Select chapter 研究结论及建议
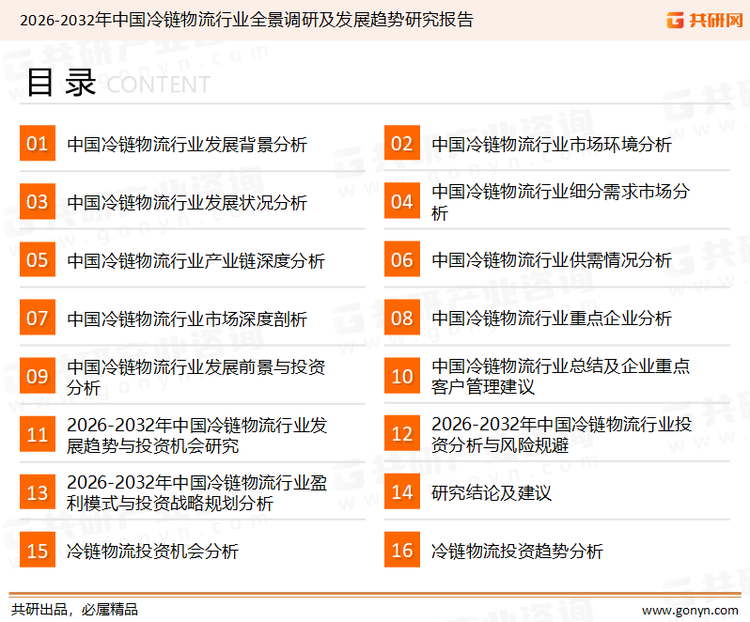 491,493
